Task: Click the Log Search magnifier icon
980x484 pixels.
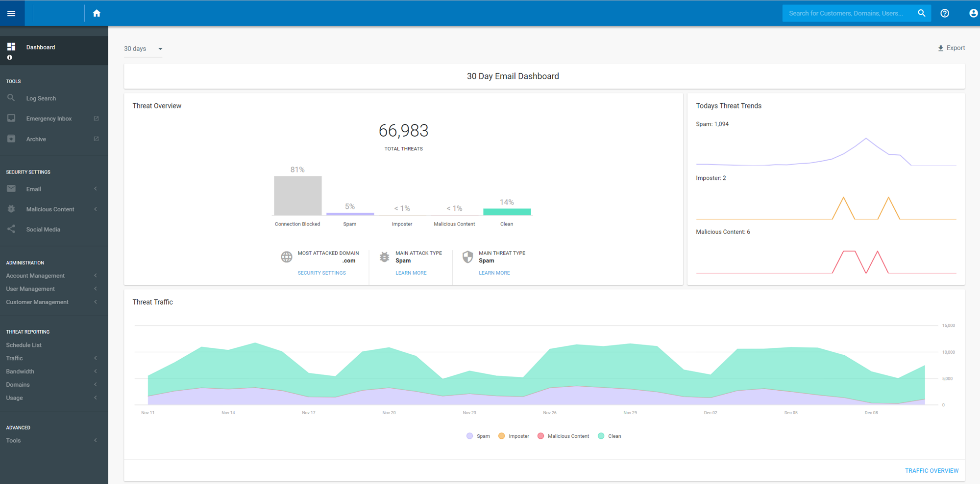Action: pyautogui.click(x=11, y=98)
